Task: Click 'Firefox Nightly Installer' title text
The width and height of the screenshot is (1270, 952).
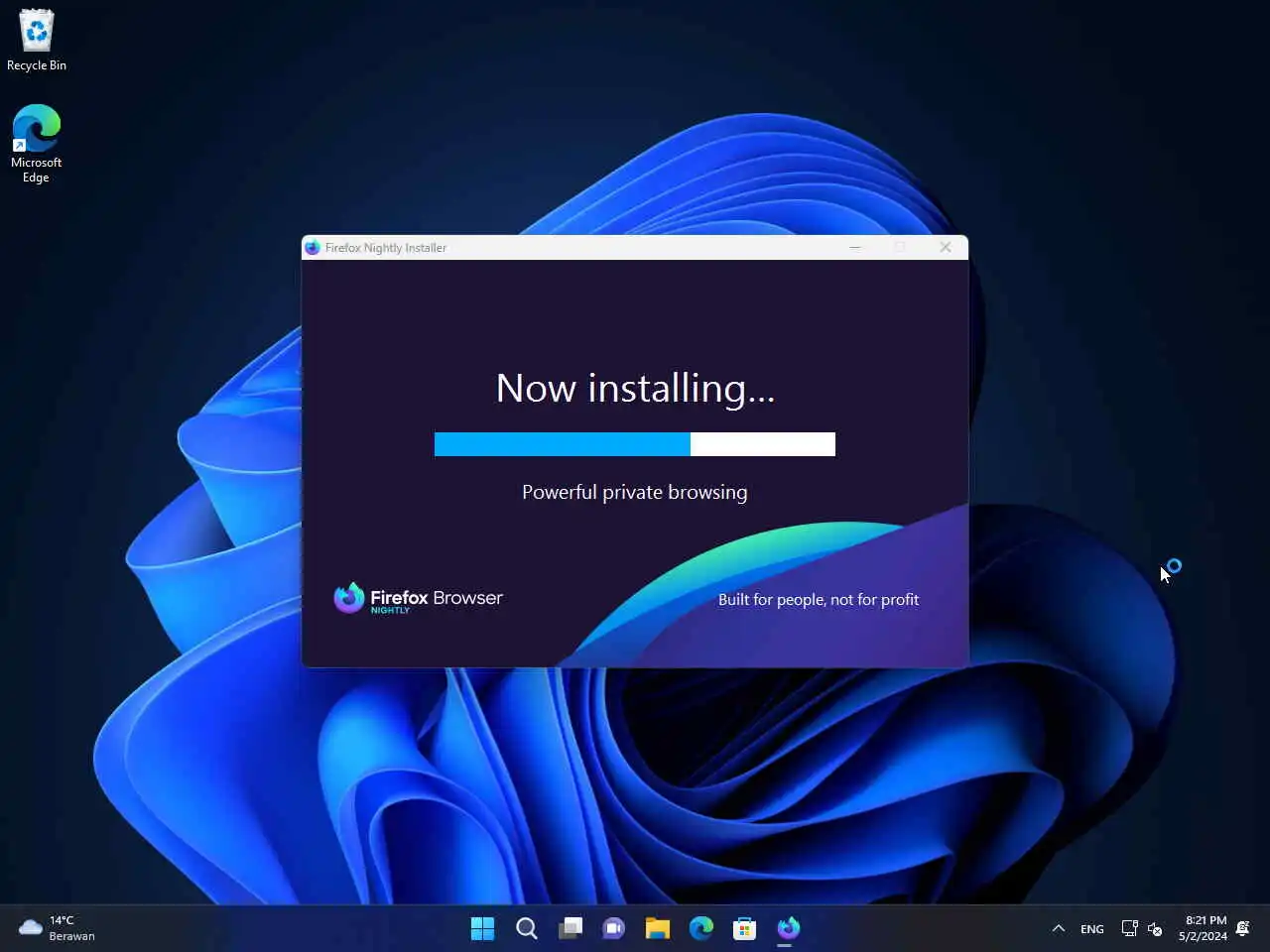Action: point(386,248)
